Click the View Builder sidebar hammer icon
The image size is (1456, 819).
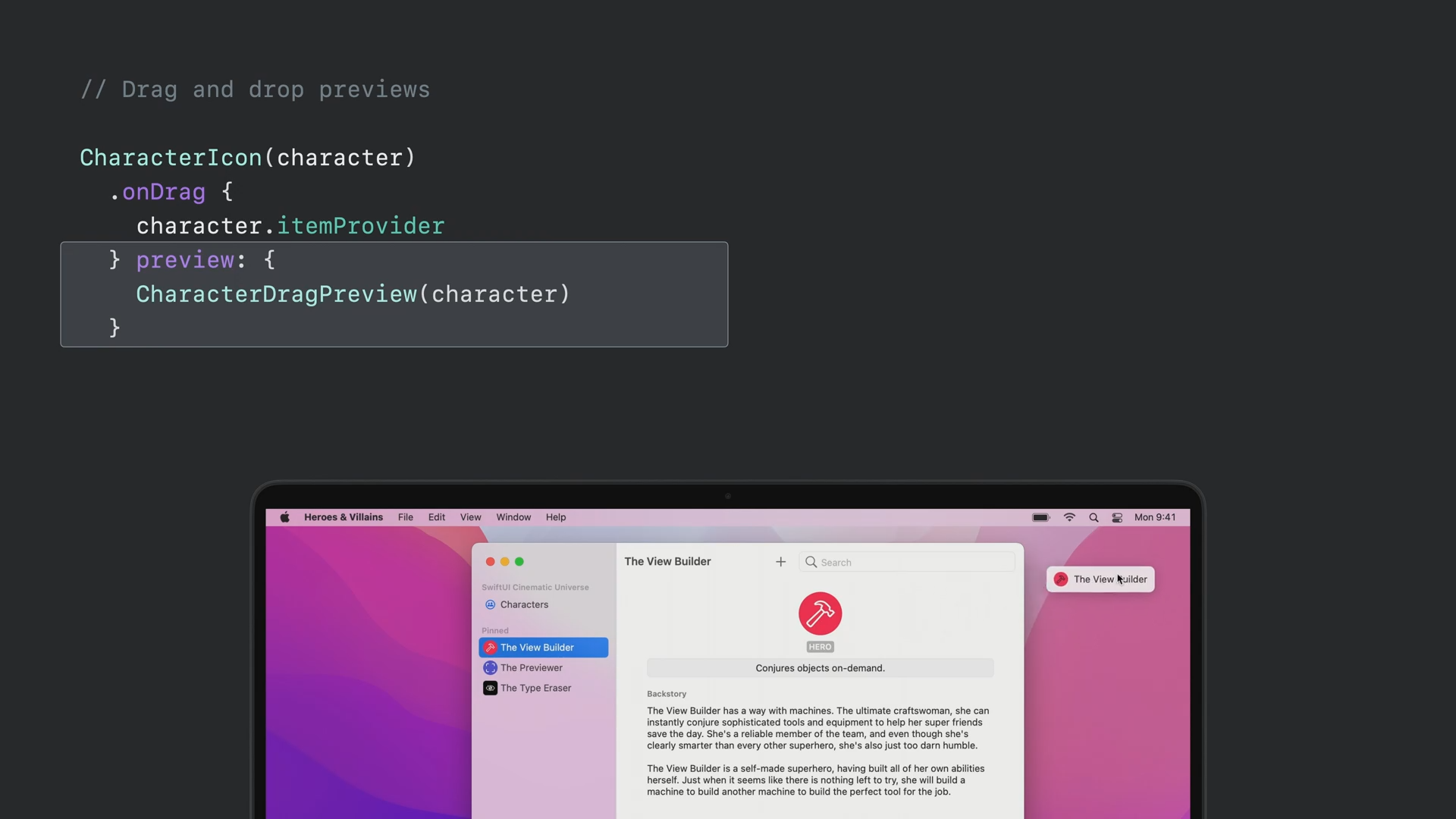pyautogui.click(x=490, y=648)
